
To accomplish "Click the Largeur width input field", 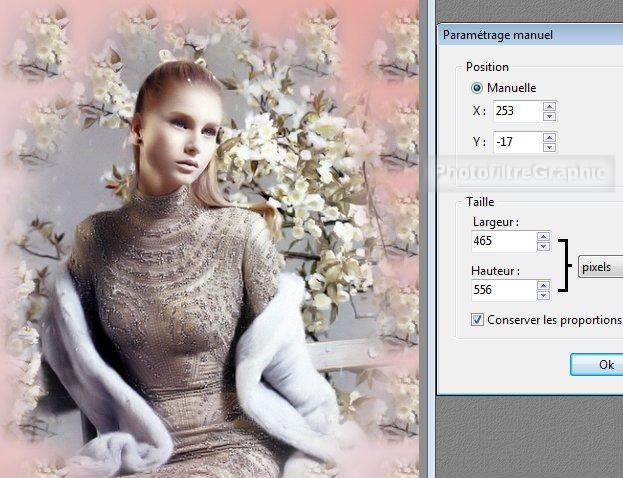I will click(x=503, y=241).
